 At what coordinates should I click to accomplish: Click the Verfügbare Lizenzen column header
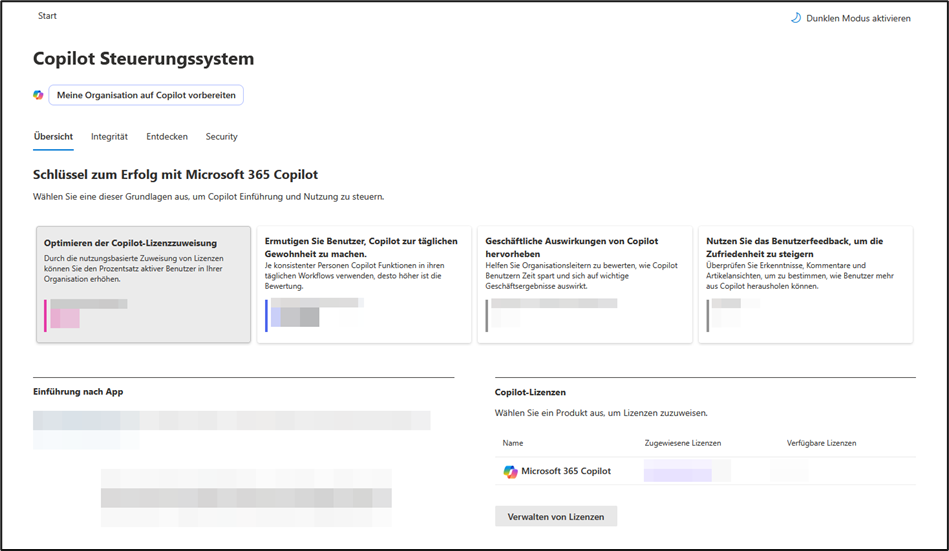(x=821, y=443)
